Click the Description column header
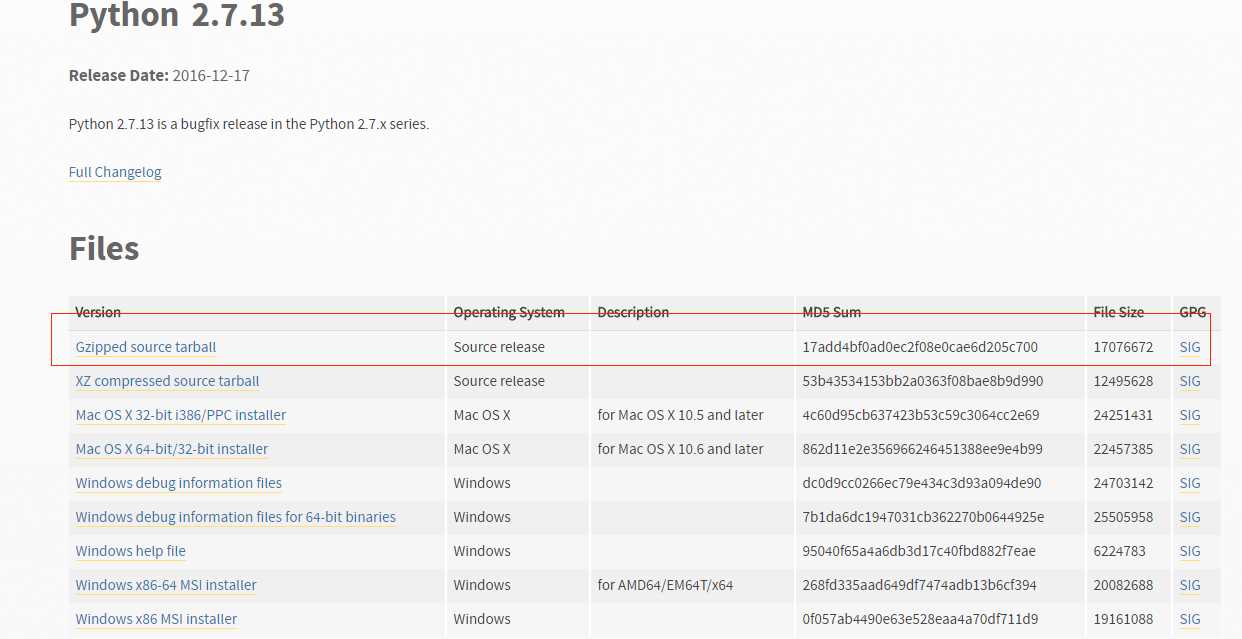 633,312
